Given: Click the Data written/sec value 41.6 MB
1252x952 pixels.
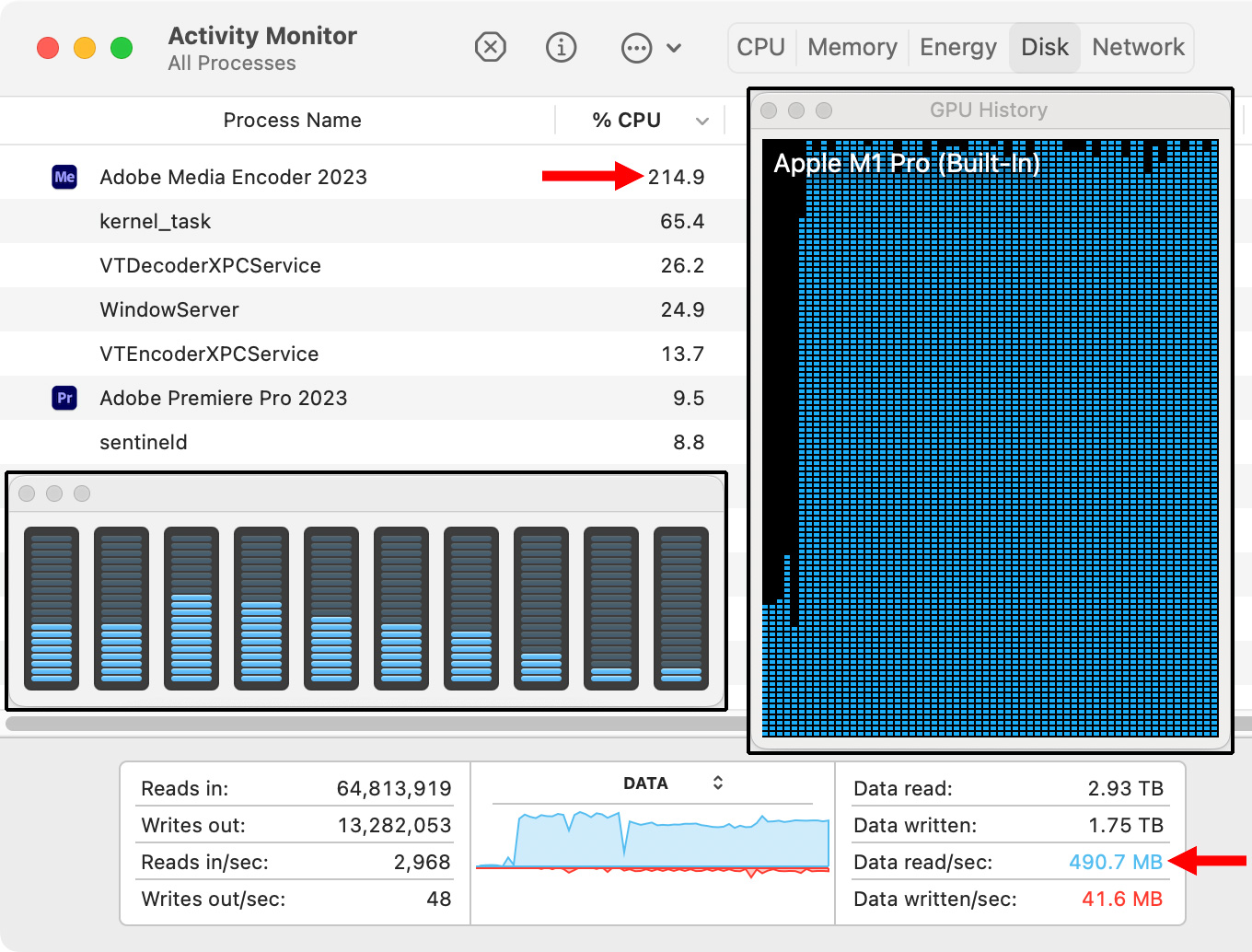Looking at the screenshot, I should 1122,900.
